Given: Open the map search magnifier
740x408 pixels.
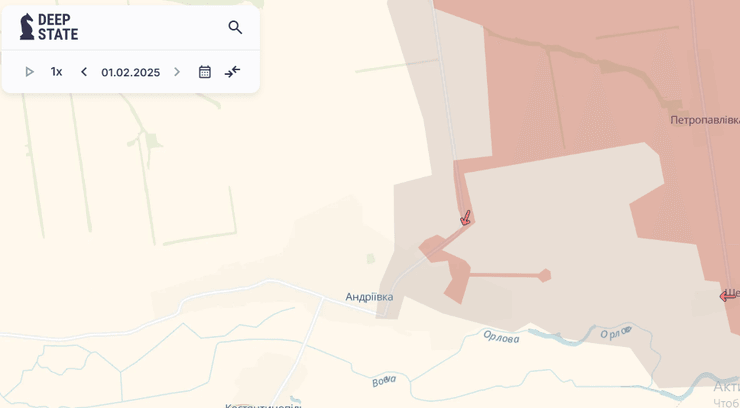Looking at the screenshot, I should click(x=235, y=27).
